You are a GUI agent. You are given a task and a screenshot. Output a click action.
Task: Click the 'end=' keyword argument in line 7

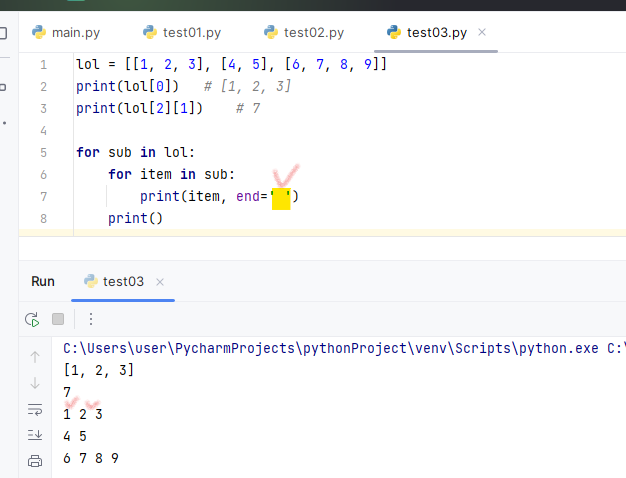coord(252,196)
